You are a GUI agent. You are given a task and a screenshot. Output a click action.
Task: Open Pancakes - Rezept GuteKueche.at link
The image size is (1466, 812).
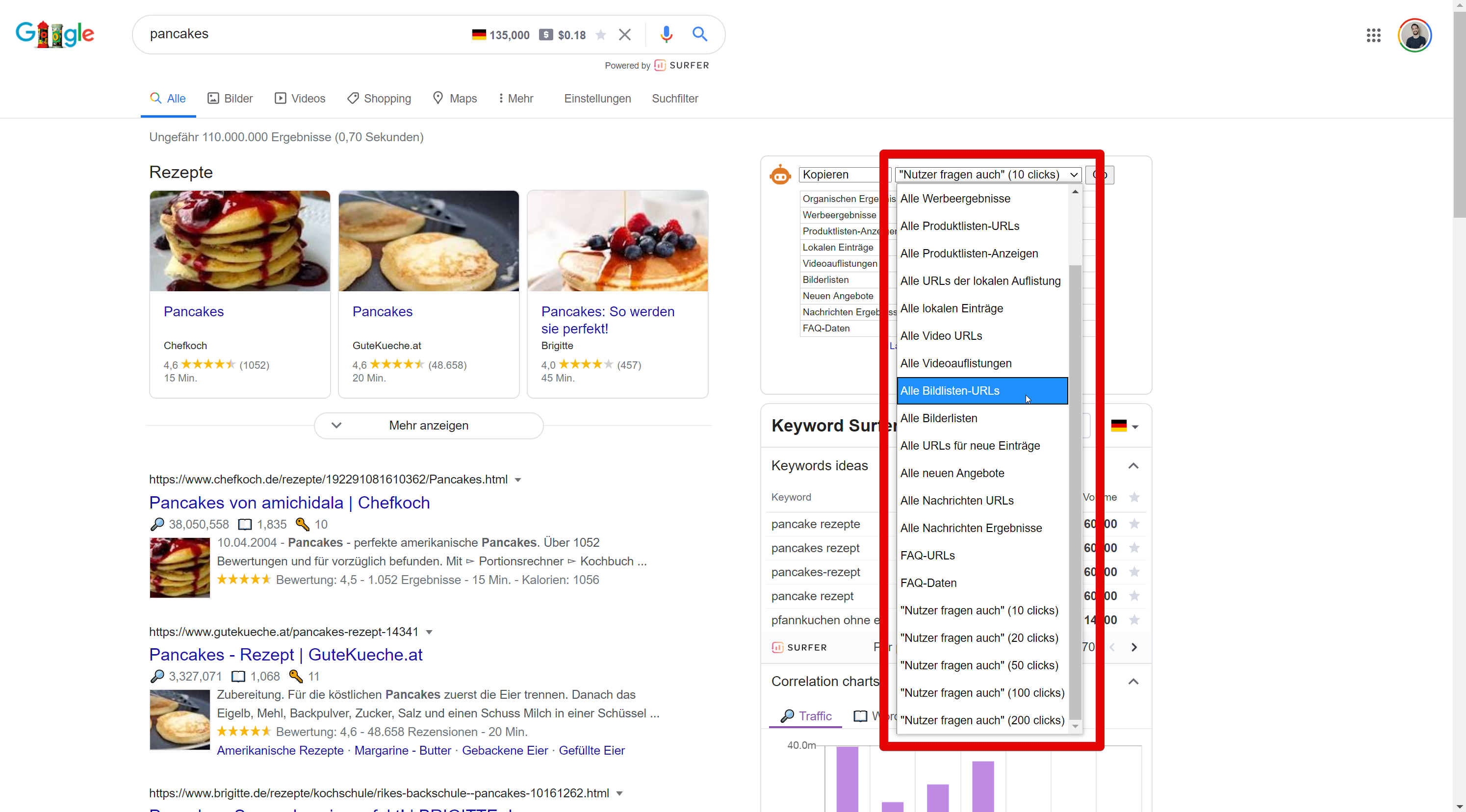coord(285,655)
